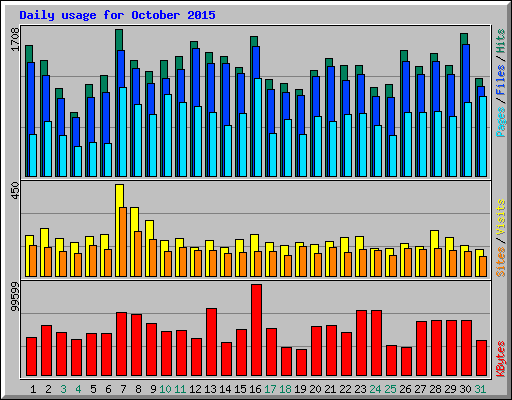Select the red KBytes bar for day 7
The width and height of the screenshot is (512, 400).
coord(121,344)
